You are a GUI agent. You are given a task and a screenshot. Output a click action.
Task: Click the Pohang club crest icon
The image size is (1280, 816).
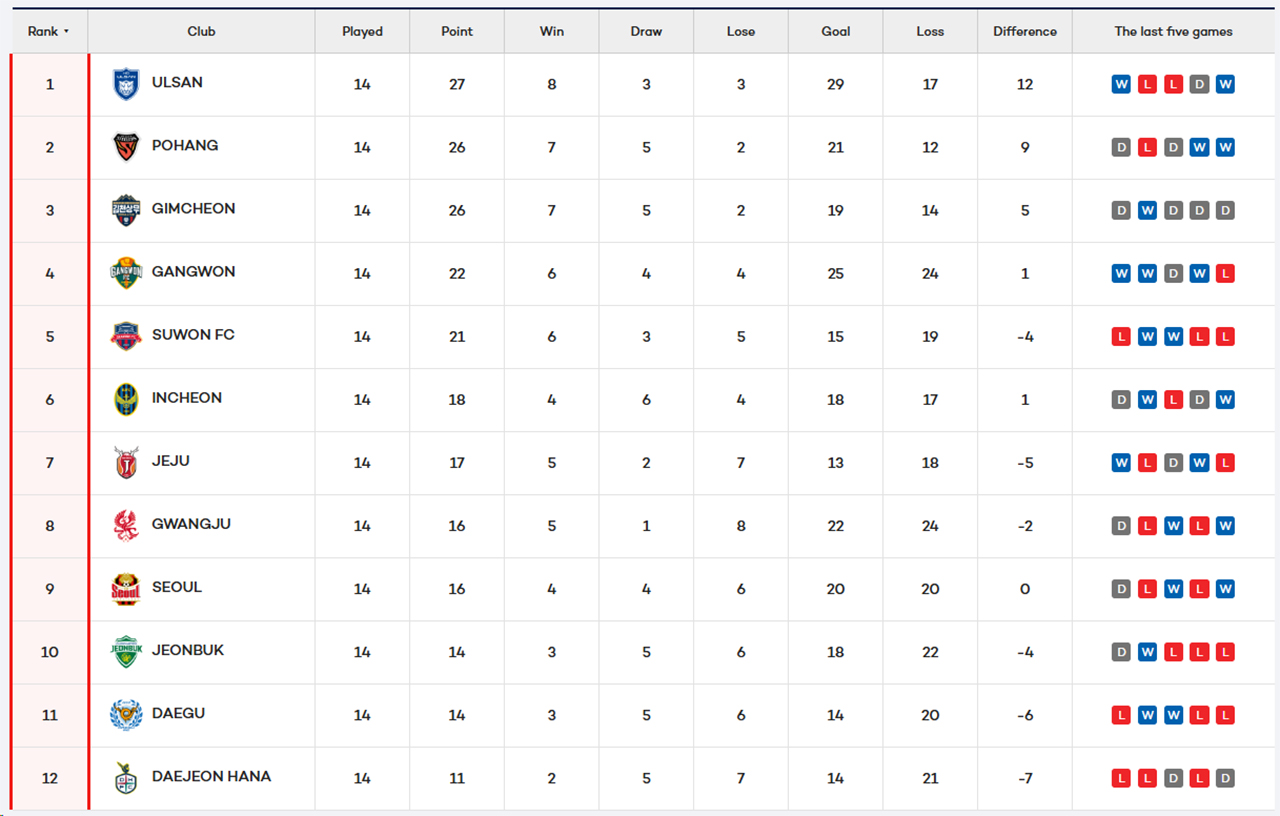pyautogui.click(x=126, y=147)
